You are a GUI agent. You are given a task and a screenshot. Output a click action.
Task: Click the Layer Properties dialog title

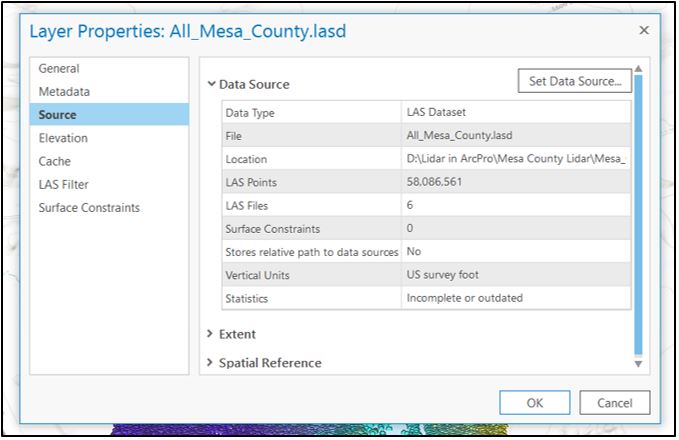coord(188,31)
